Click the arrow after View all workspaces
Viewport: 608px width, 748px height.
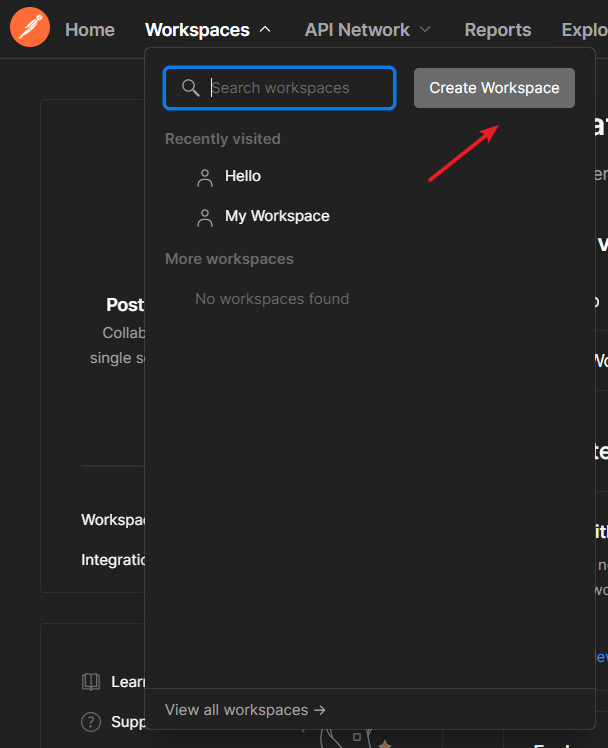[320, 710]
